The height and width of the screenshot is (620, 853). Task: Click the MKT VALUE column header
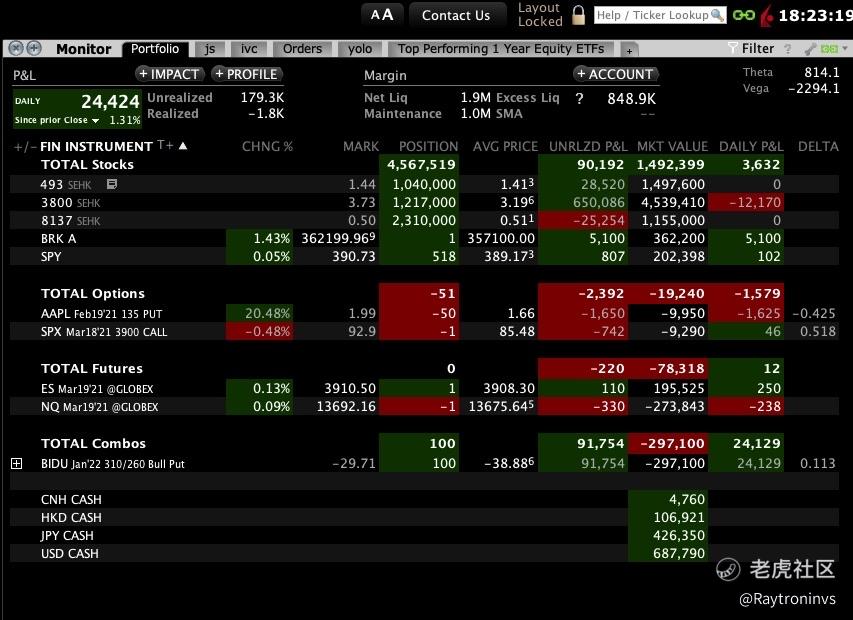pyautogui.click(x=672, y=146)
